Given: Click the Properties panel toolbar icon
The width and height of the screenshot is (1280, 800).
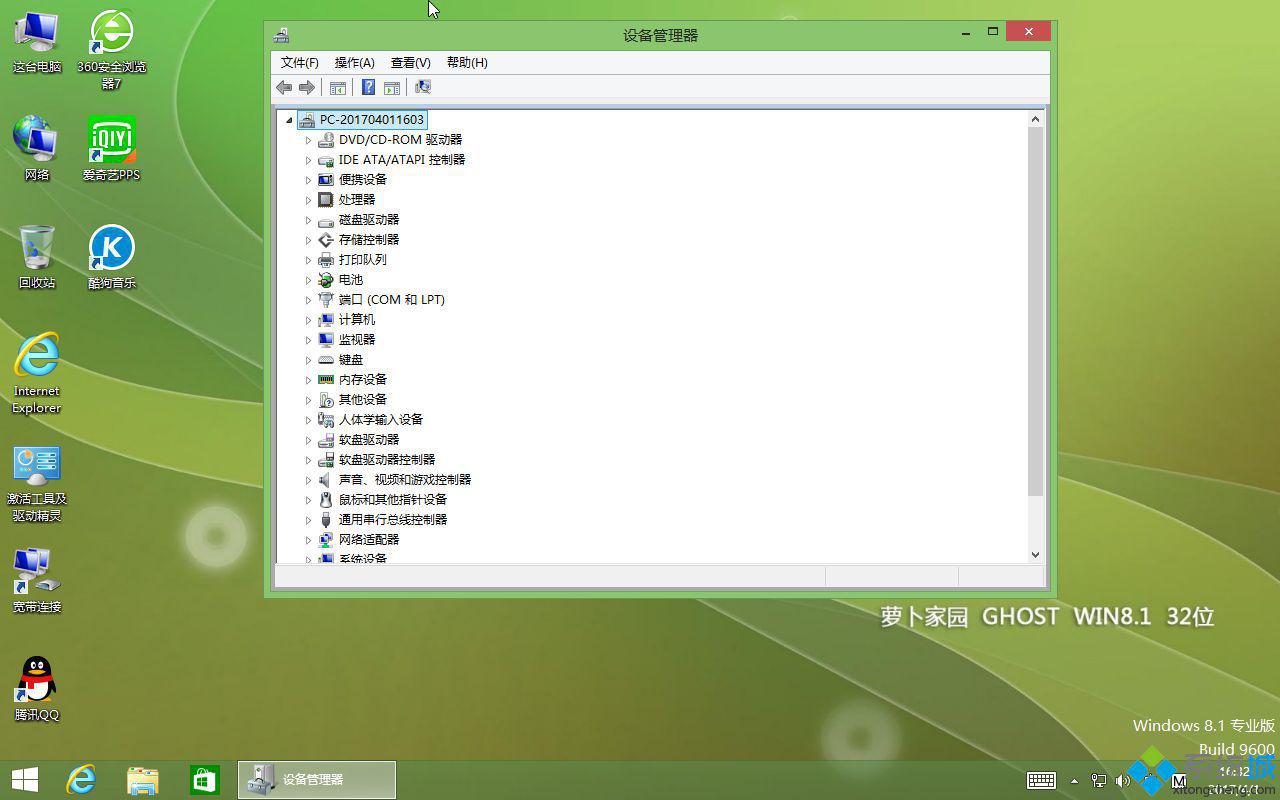Looking at the screenshot, I should (392, 88).
